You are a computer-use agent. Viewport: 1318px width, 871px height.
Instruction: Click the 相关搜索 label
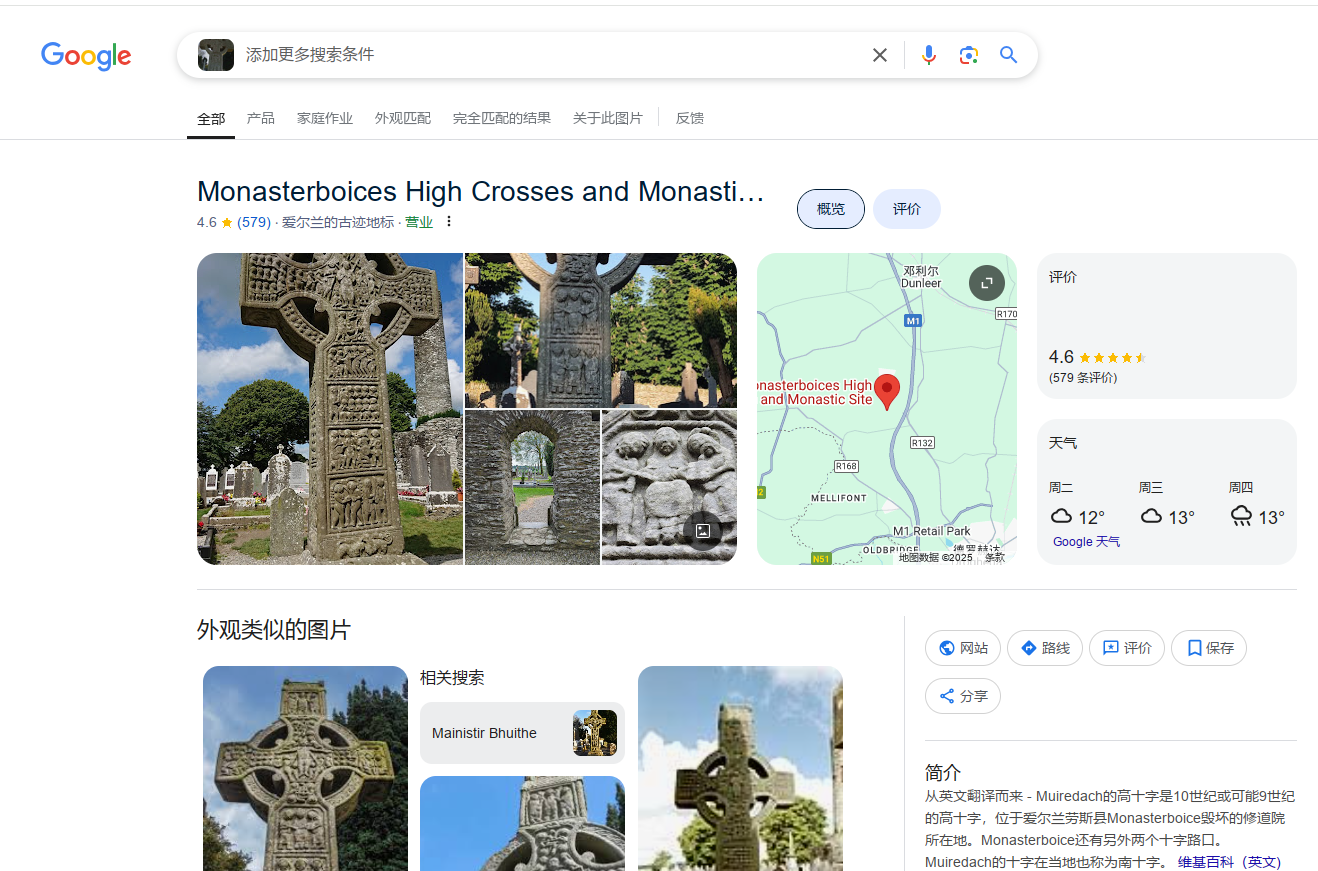452,678
